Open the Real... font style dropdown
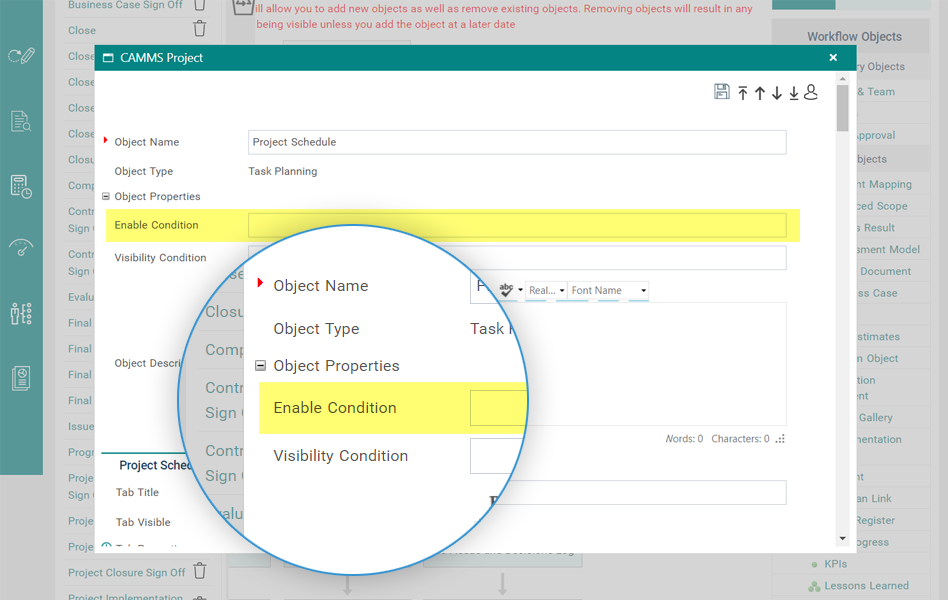The width and height of the screenshot is (948, 600). click(x=546, y=290)
